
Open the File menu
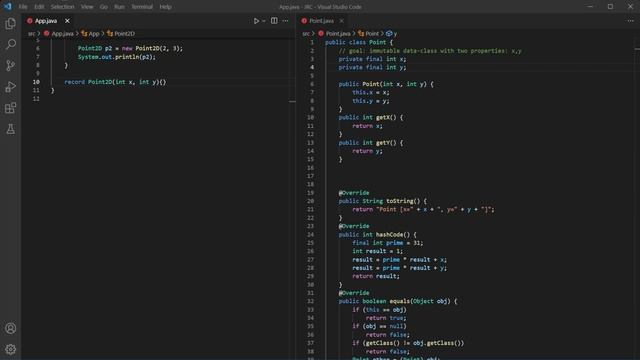(x=23, y=7)
